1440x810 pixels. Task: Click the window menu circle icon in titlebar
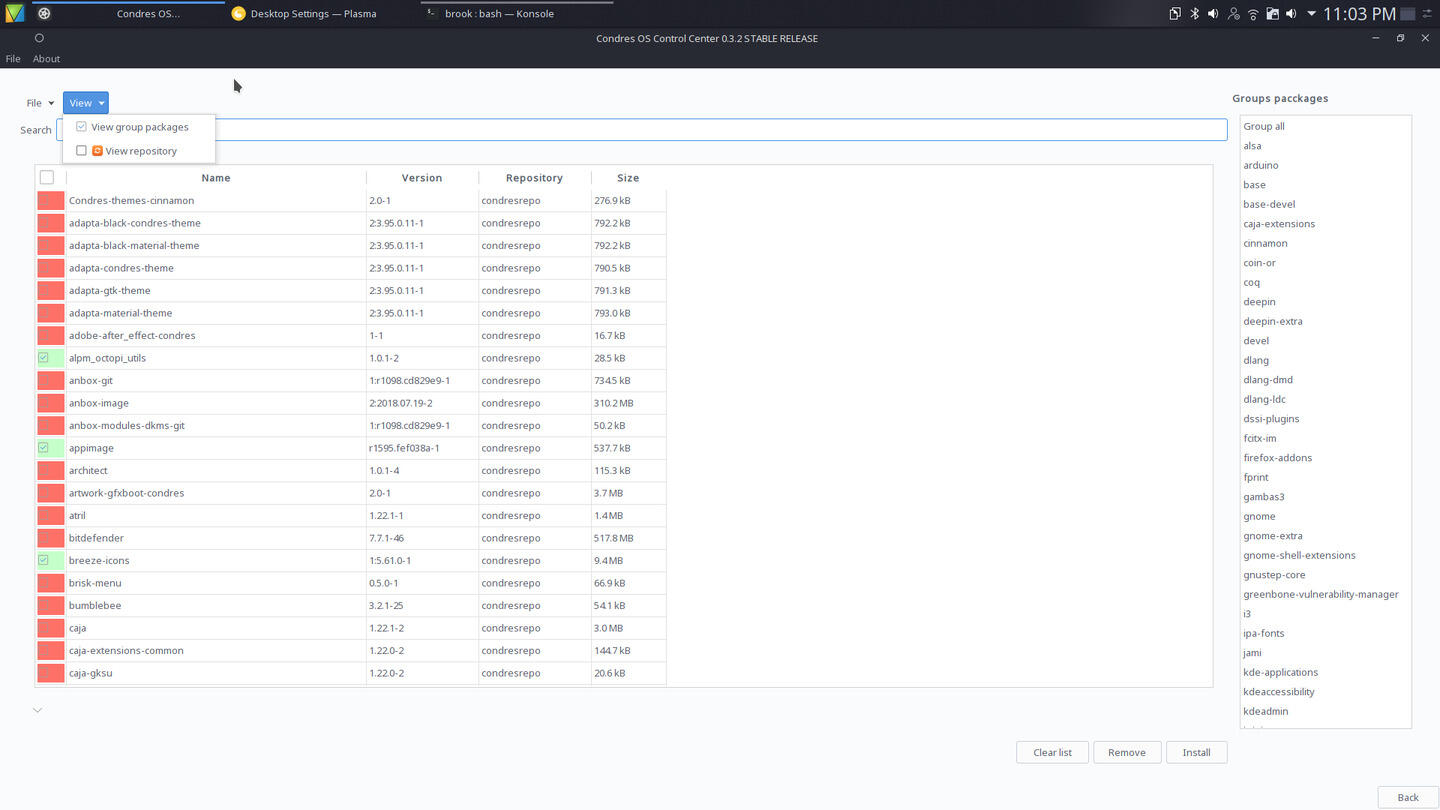[39, 38]
